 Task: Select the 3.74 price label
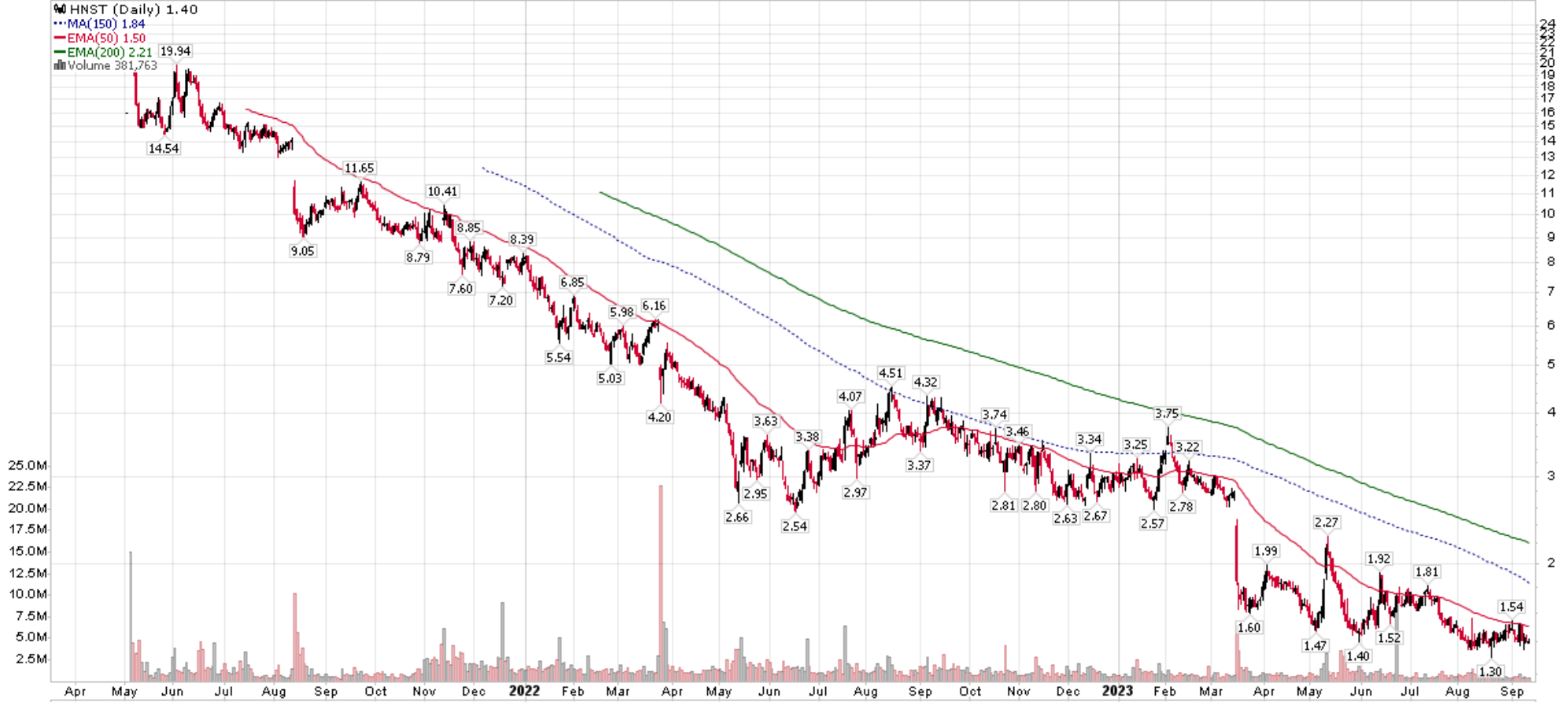click(994, 414)
